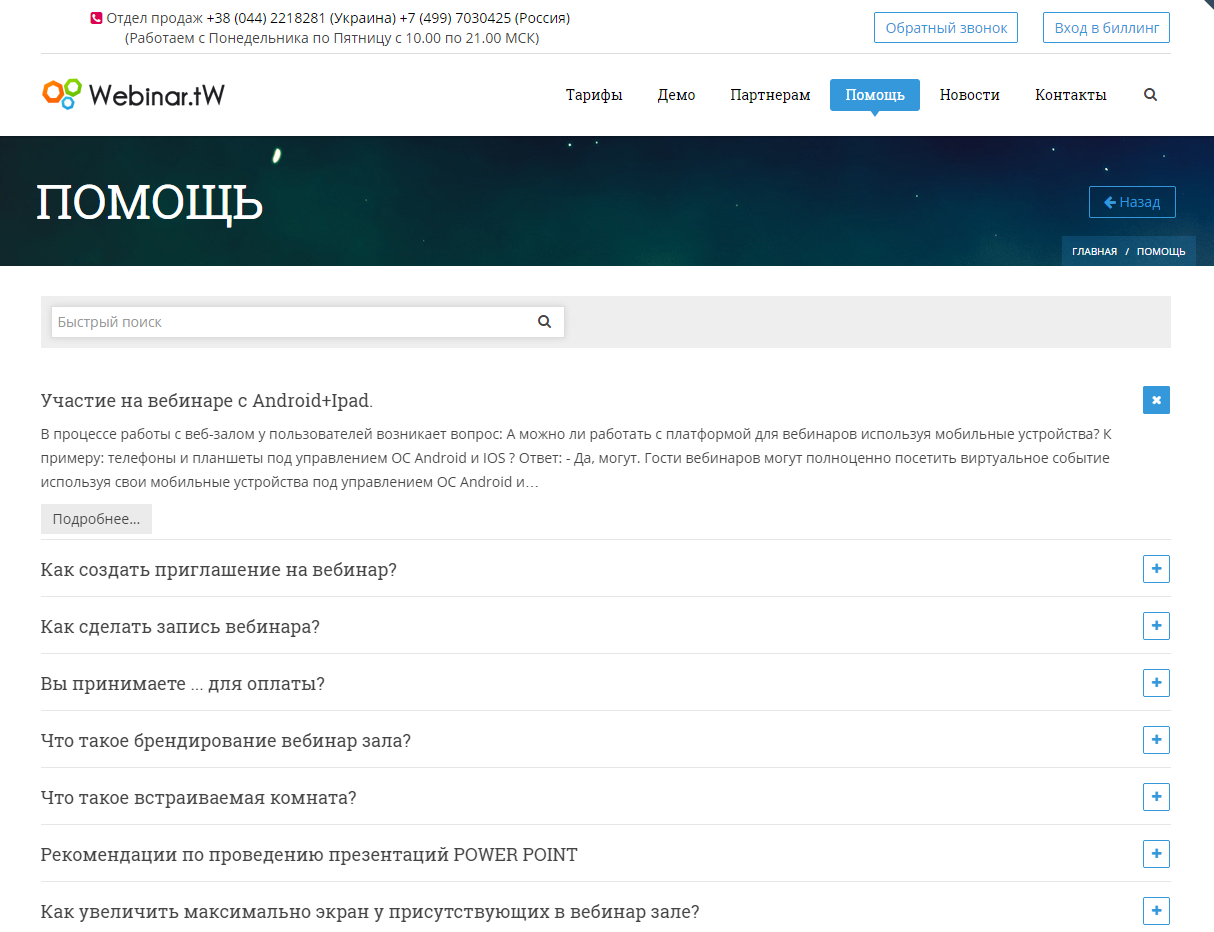Open site search magnifier in navigation bar
The width and height of the screenshot is (1214, 932).
pyautogui.click(x=1150, y=95)
